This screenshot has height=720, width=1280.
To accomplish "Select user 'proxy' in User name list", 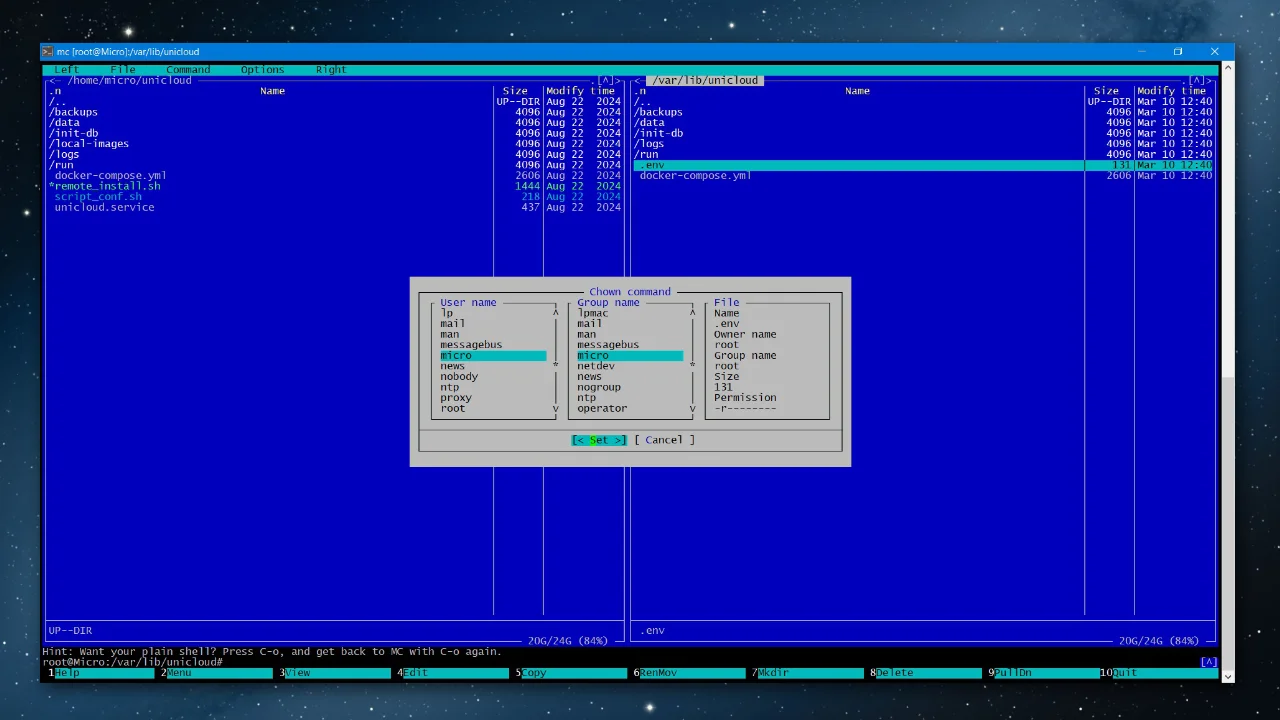I will [493, 398].
